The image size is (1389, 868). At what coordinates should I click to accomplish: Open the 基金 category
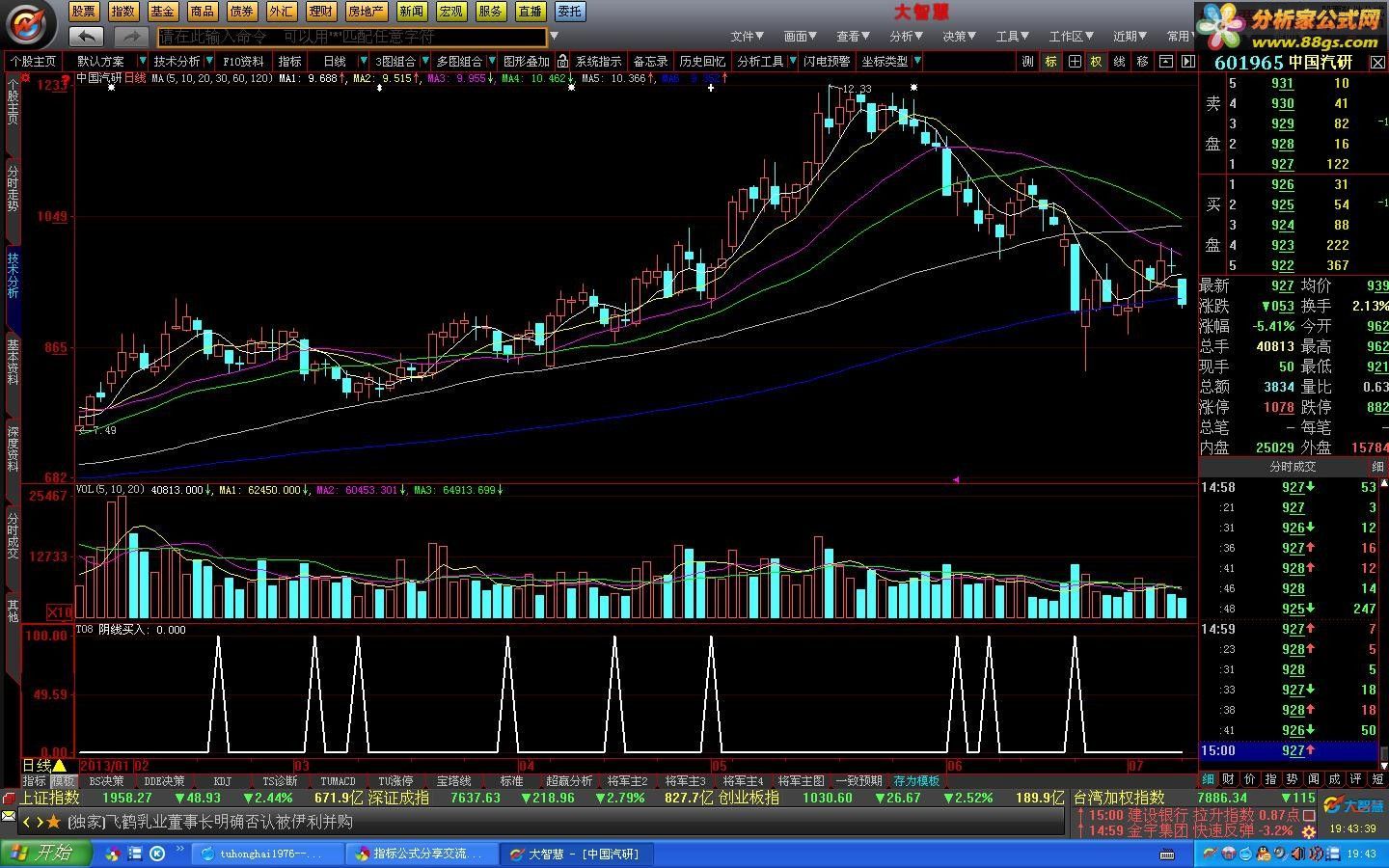(162, 11)
